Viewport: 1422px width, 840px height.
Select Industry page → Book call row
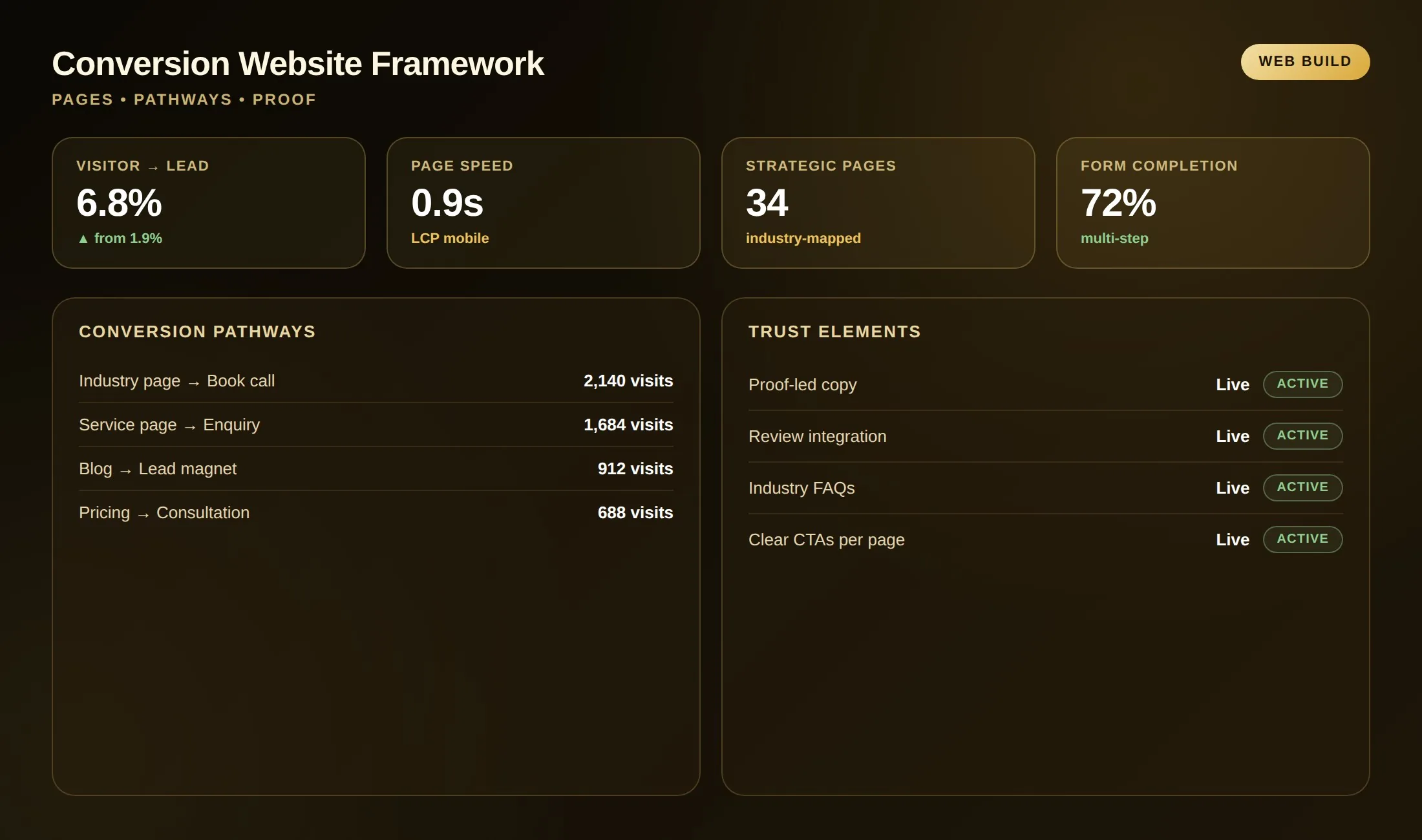[x=376, y=381]
